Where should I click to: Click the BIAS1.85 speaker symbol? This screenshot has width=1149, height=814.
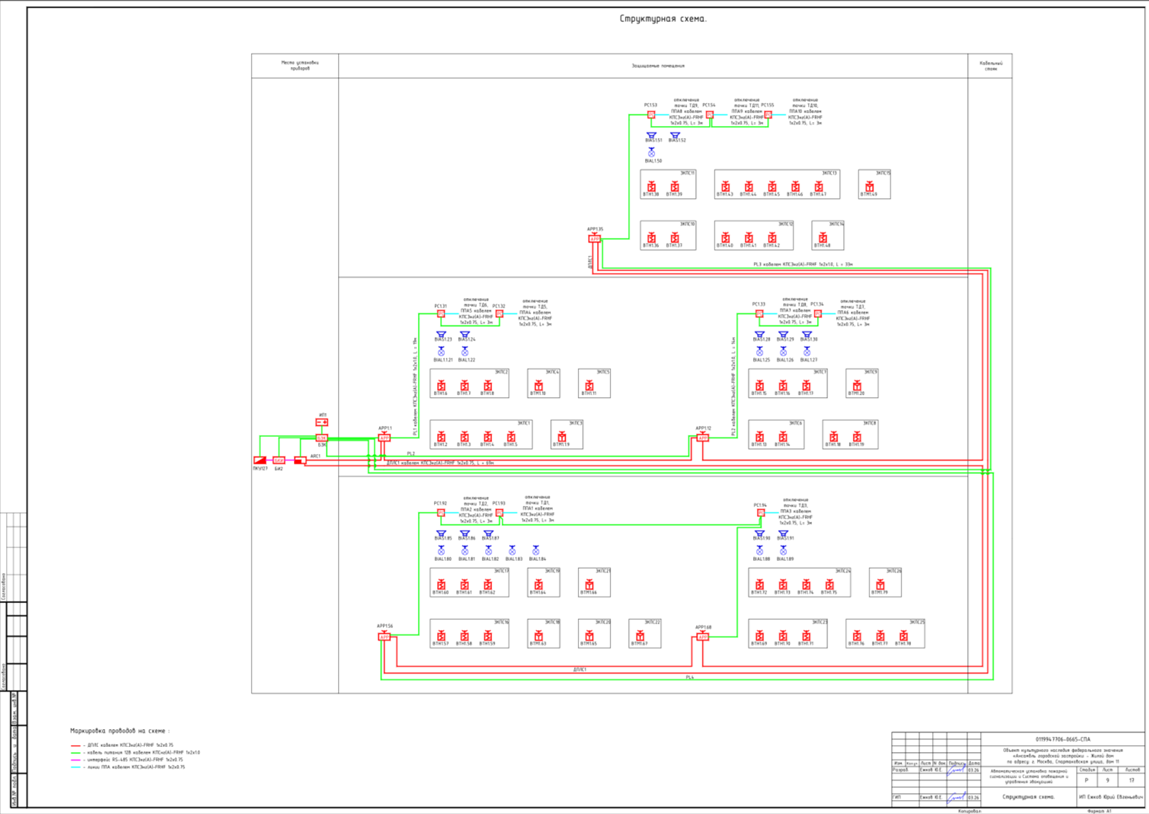point(440,534)
